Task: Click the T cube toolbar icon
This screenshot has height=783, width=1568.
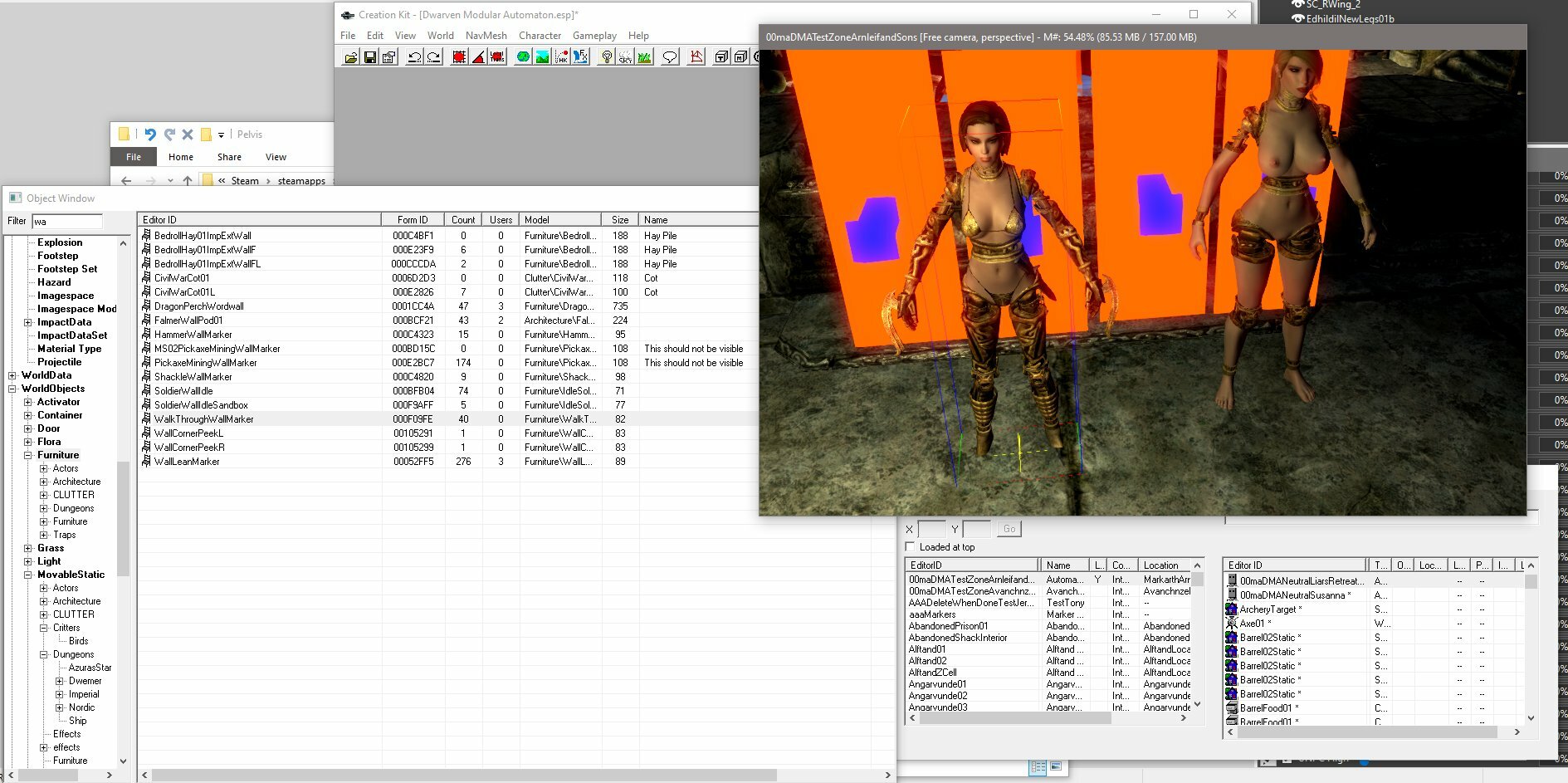Action: [x=721, y=56]
